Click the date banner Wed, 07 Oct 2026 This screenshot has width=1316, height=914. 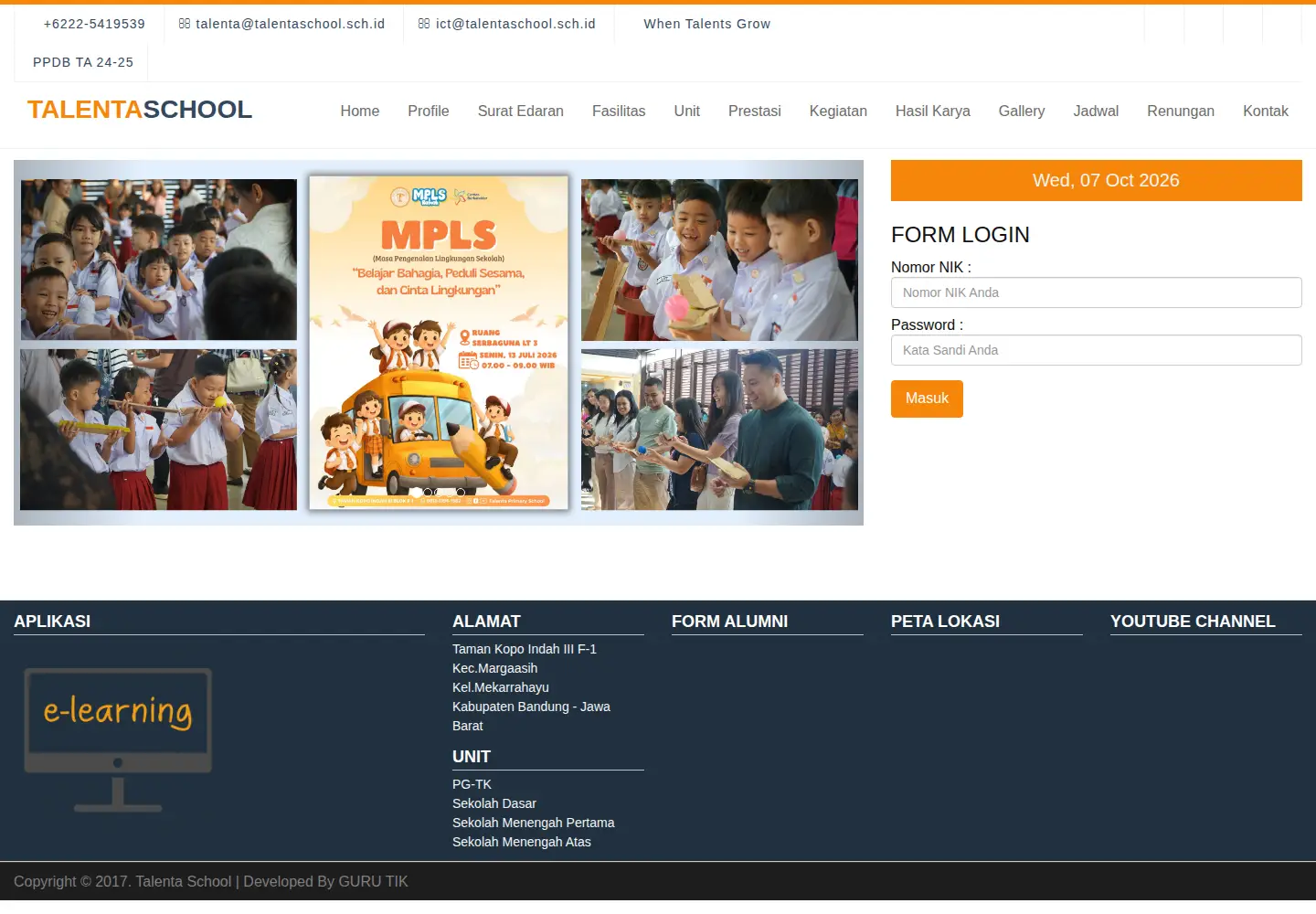pos(1097,180)
